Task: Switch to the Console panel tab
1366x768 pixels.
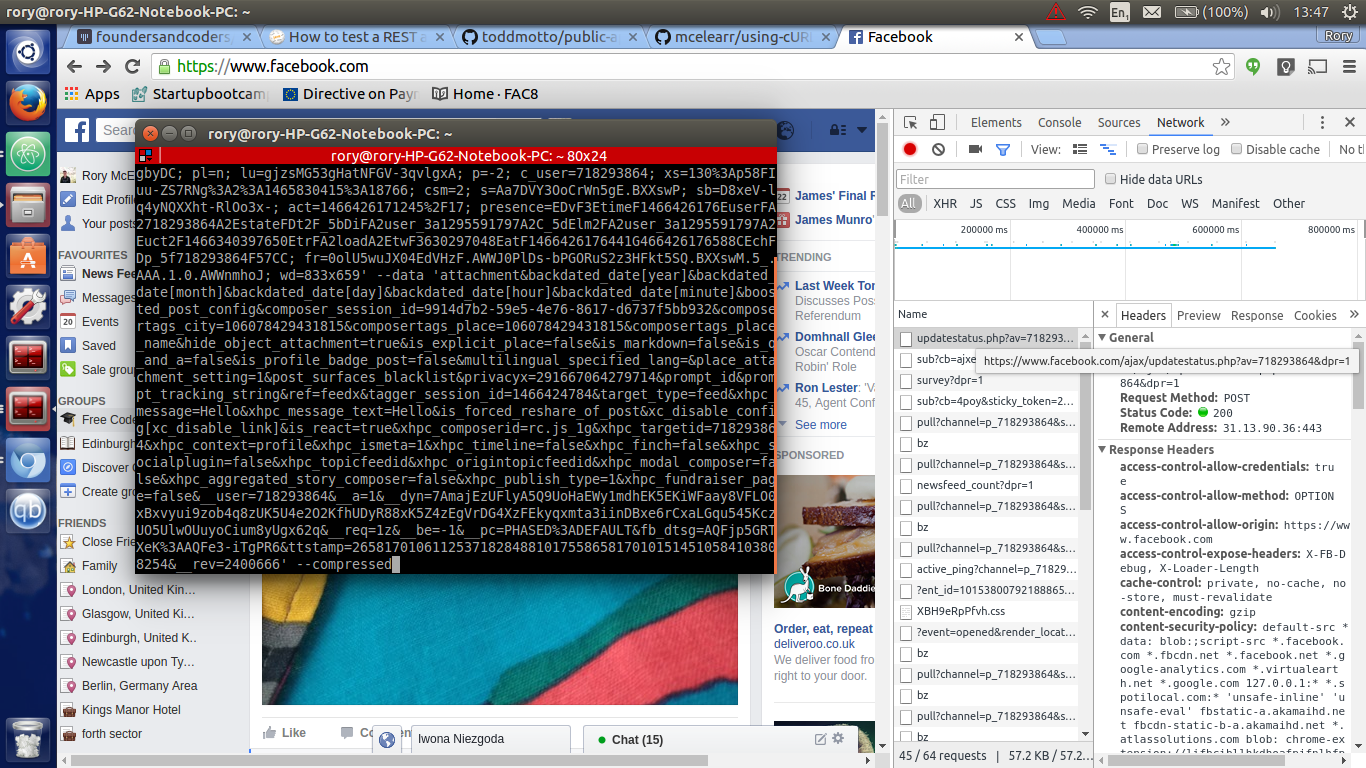Action: (x=1060, y=122)
